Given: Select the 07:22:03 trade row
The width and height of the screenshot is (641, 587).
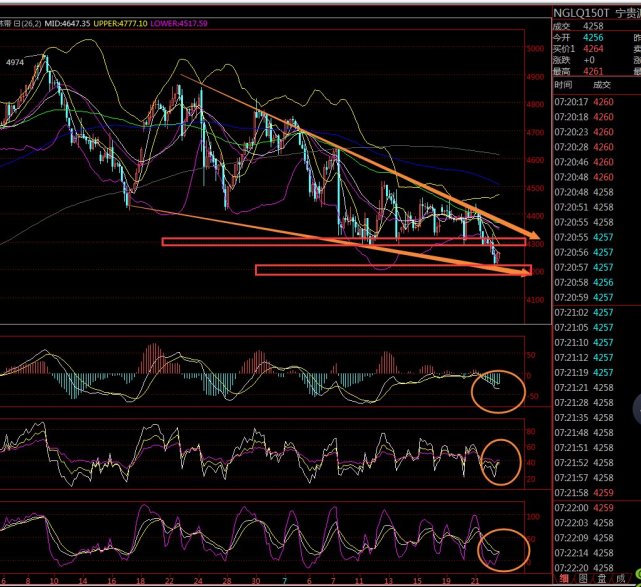Looking at the screenshot, I should click(584, 523).
